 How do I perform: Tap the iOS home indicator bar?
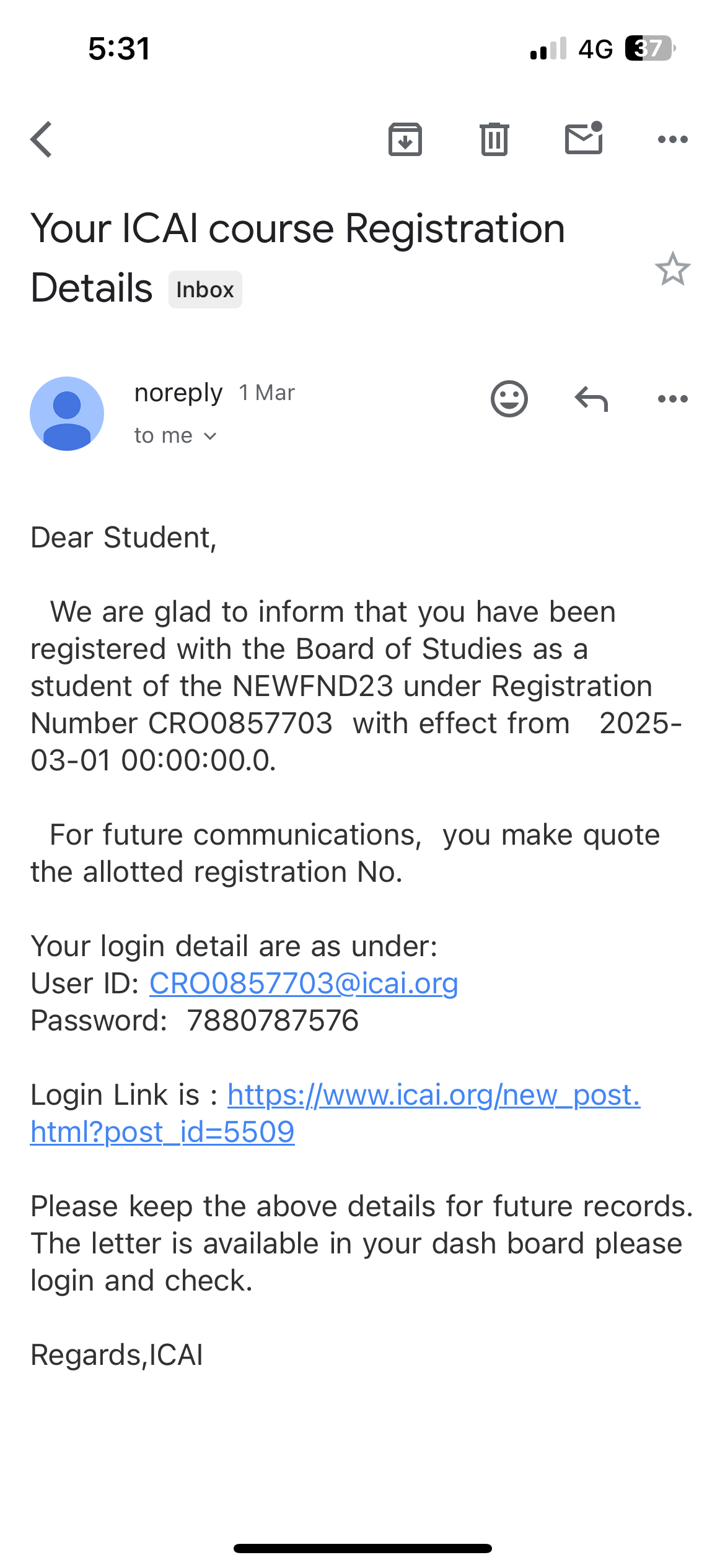click(362, 1548)
